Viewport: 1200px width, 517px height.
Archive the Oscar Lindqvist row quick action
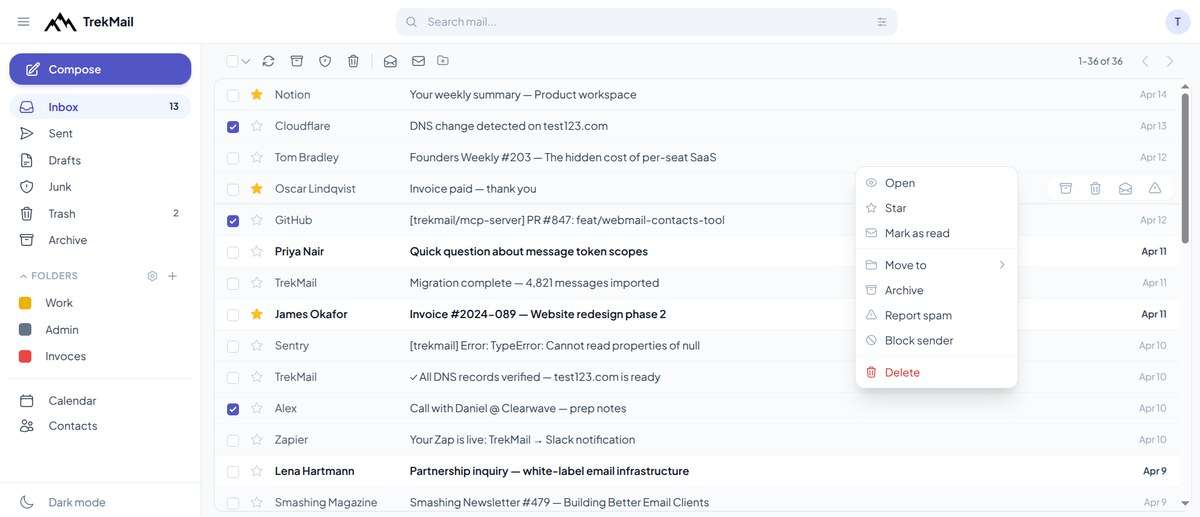coord(1066,188)
